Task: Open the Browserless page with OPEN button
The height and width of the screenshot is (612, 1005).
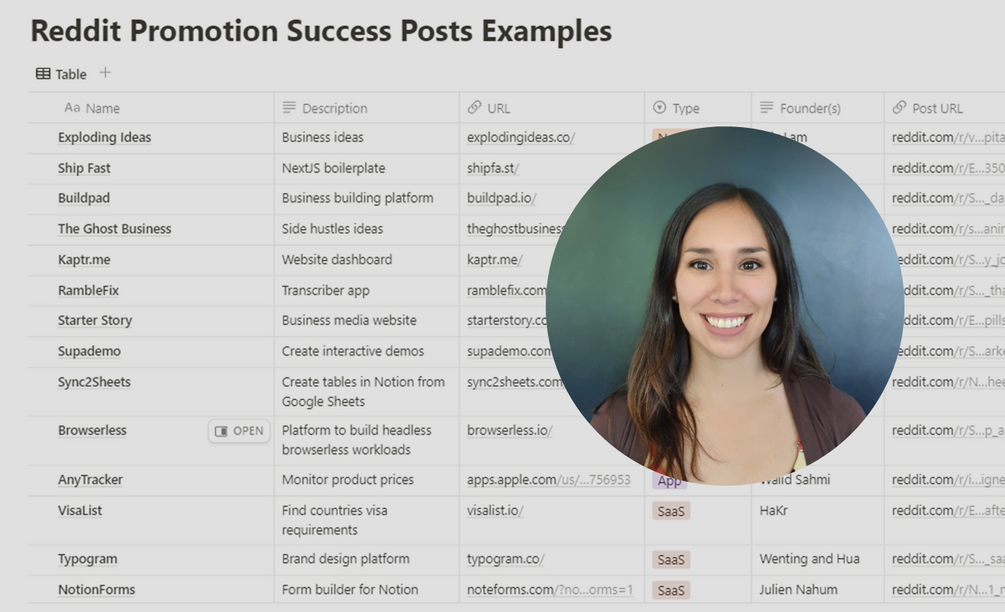Action: (x=239, y=431)
